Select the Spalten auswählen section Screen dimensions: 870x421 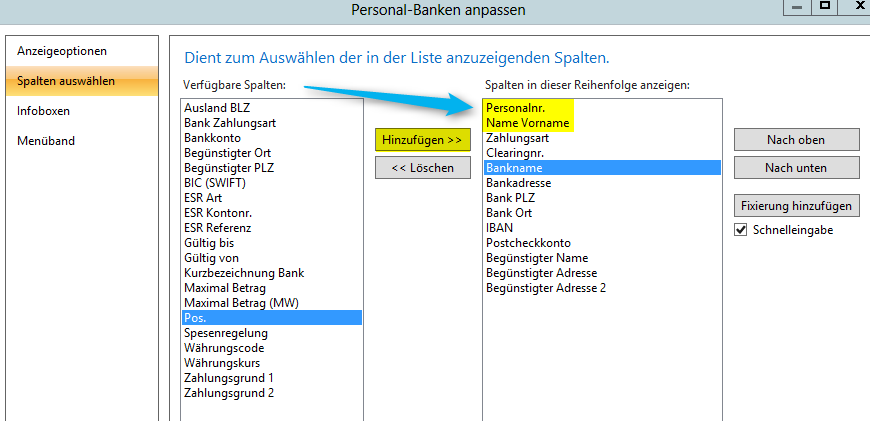pos(66,81)
